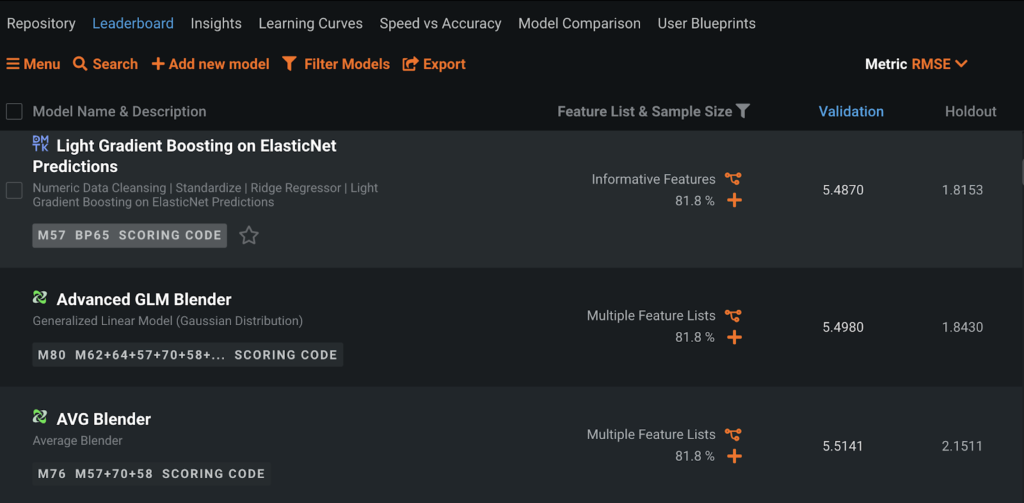This screenshot has width=1024, height=503.
Task: Export the leaderboard
Action: 434,64
